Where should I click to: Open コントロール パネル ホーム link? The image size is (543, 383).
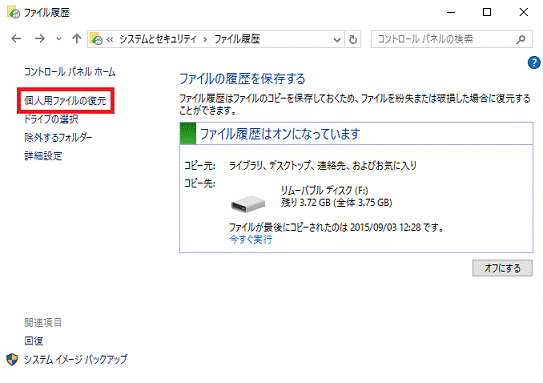point(70,72)
